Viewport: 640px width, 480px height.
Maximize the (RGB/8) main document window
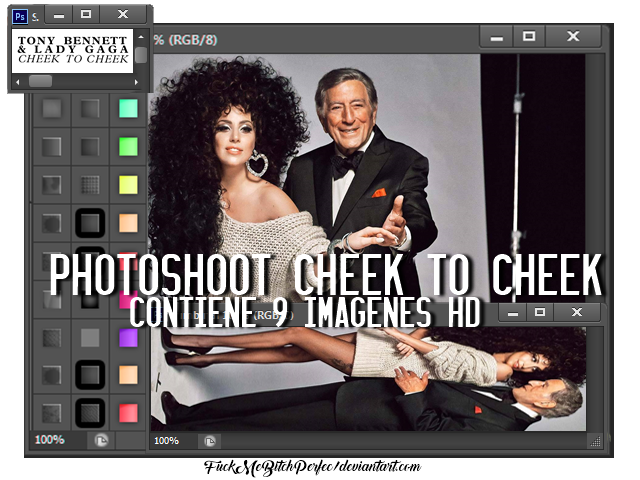[x=529, y=37]
